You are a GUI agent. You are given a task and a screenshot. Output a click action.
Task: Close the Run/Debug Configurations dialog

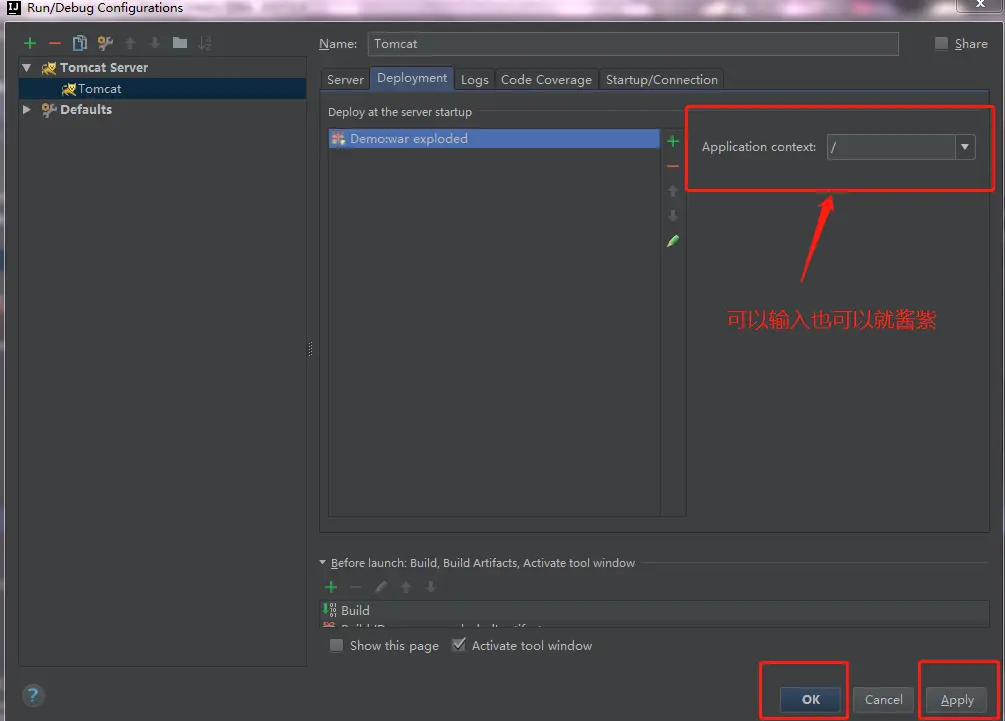point(980,4)
